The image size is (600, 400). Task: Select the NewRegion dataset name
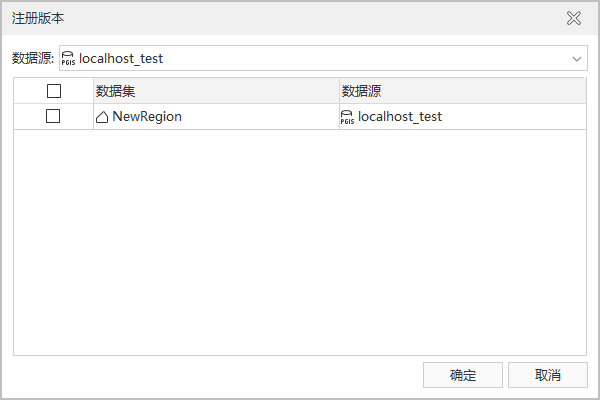tap(147, 117)
